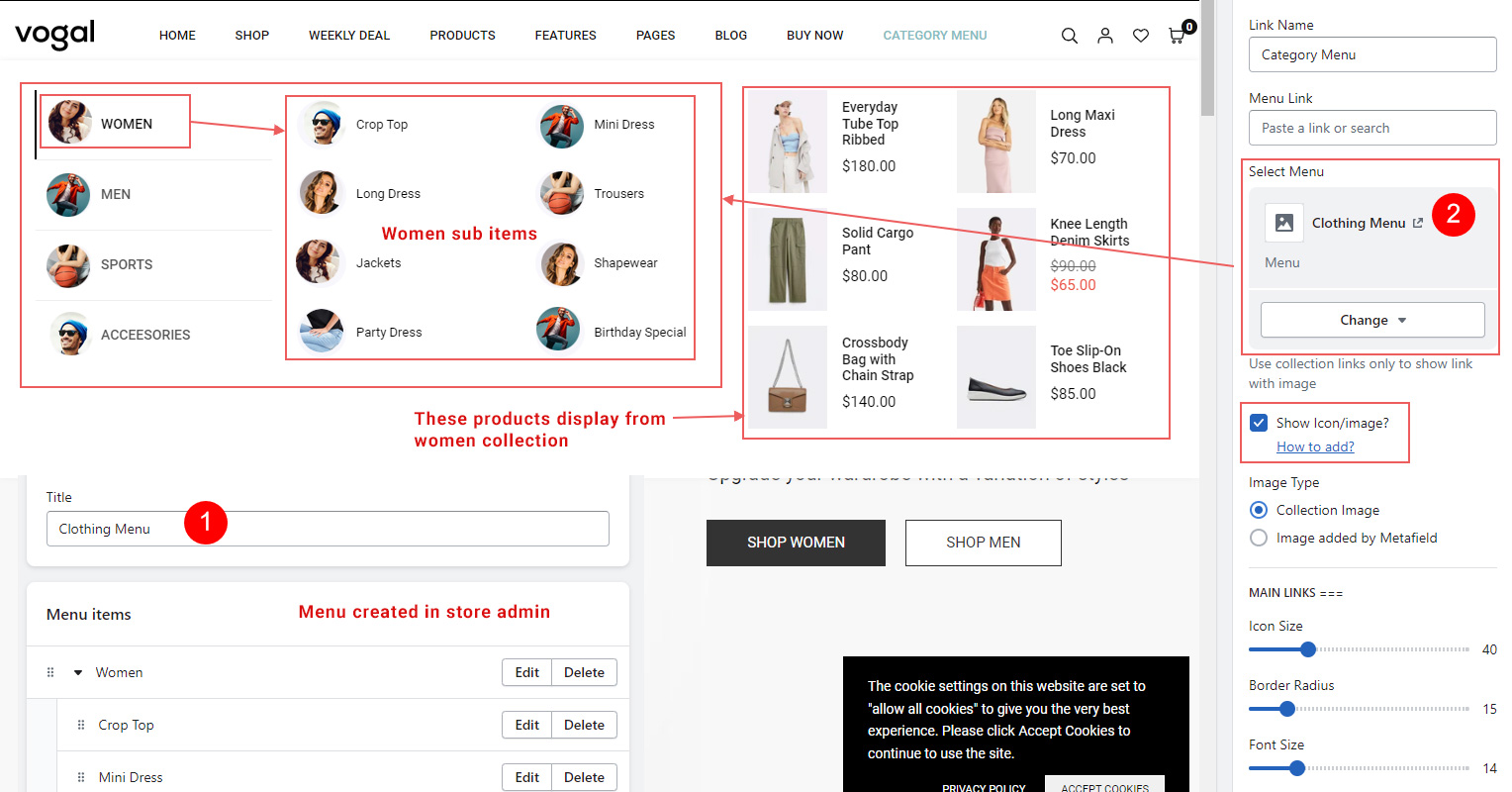Open the PRIVACY POLICY link

point(984,788)
